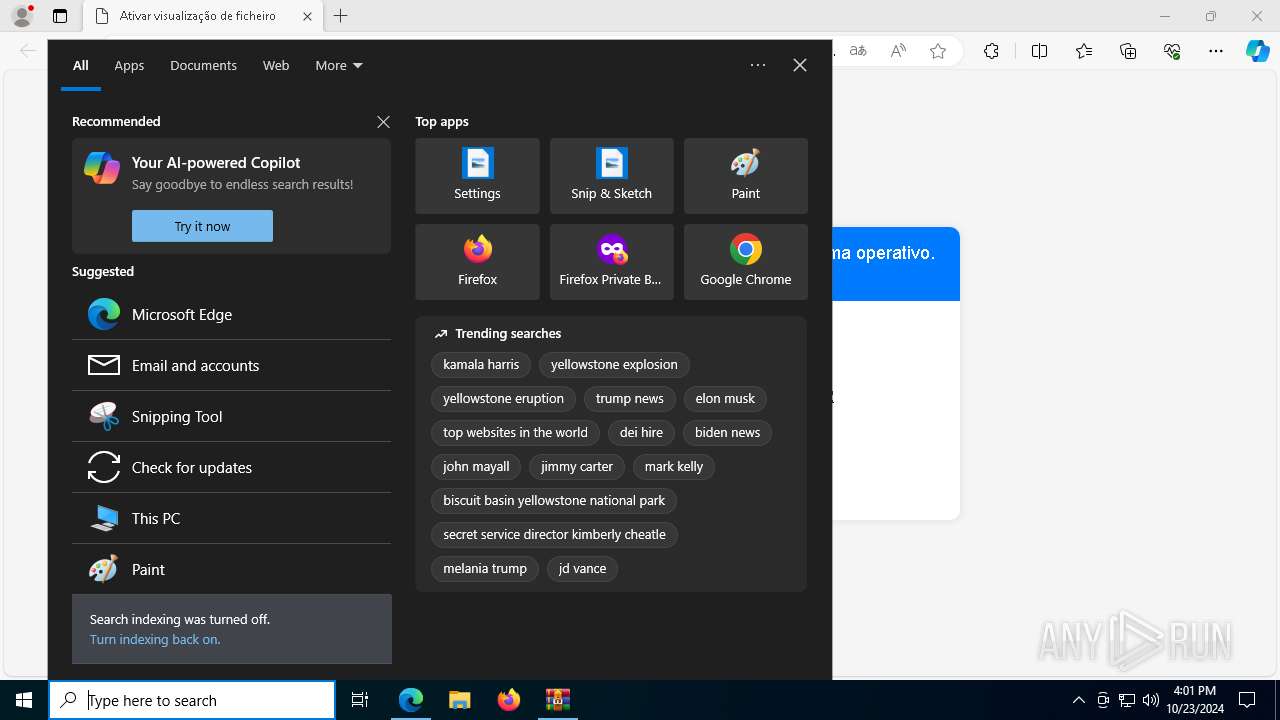1280x720 pixels.
Task: Open Microsoft Edge suggestion
Action: 231,314
